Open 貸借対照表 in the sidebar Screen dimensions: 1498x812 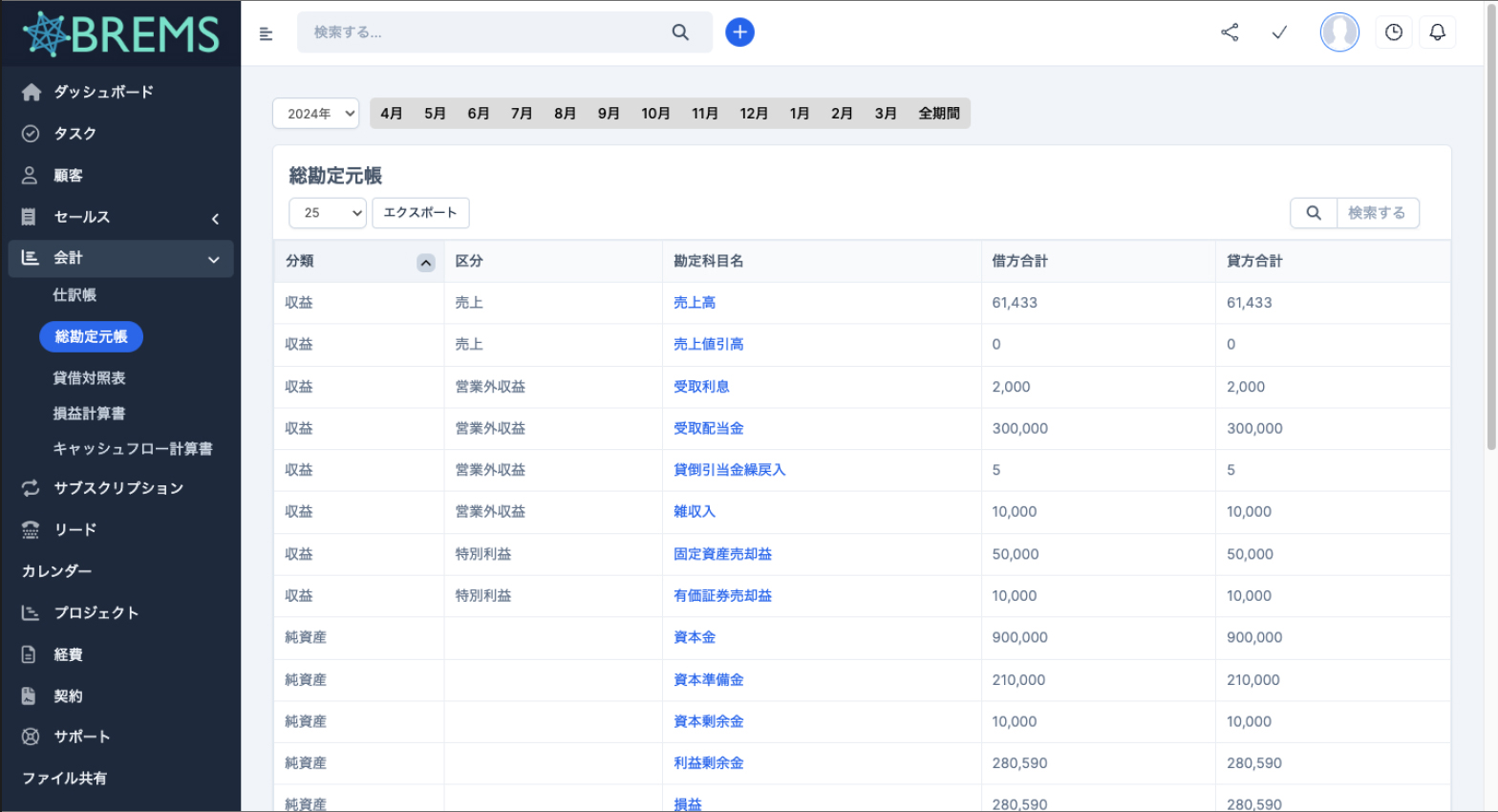pos(89,378)
